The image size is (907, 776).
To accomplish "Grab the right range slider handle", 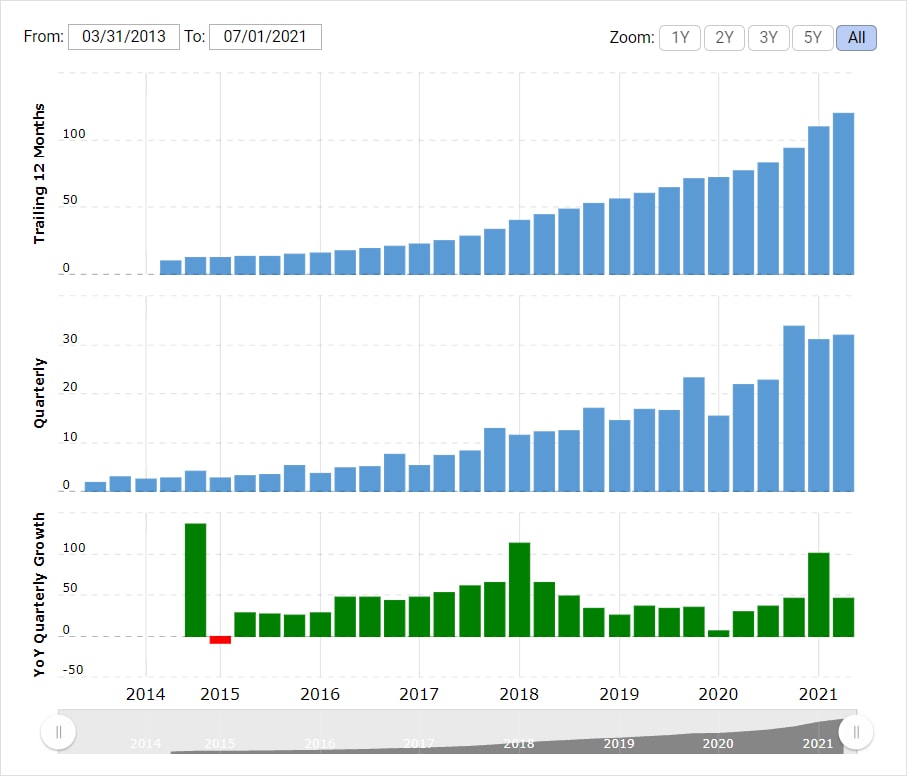I will 856,732.
